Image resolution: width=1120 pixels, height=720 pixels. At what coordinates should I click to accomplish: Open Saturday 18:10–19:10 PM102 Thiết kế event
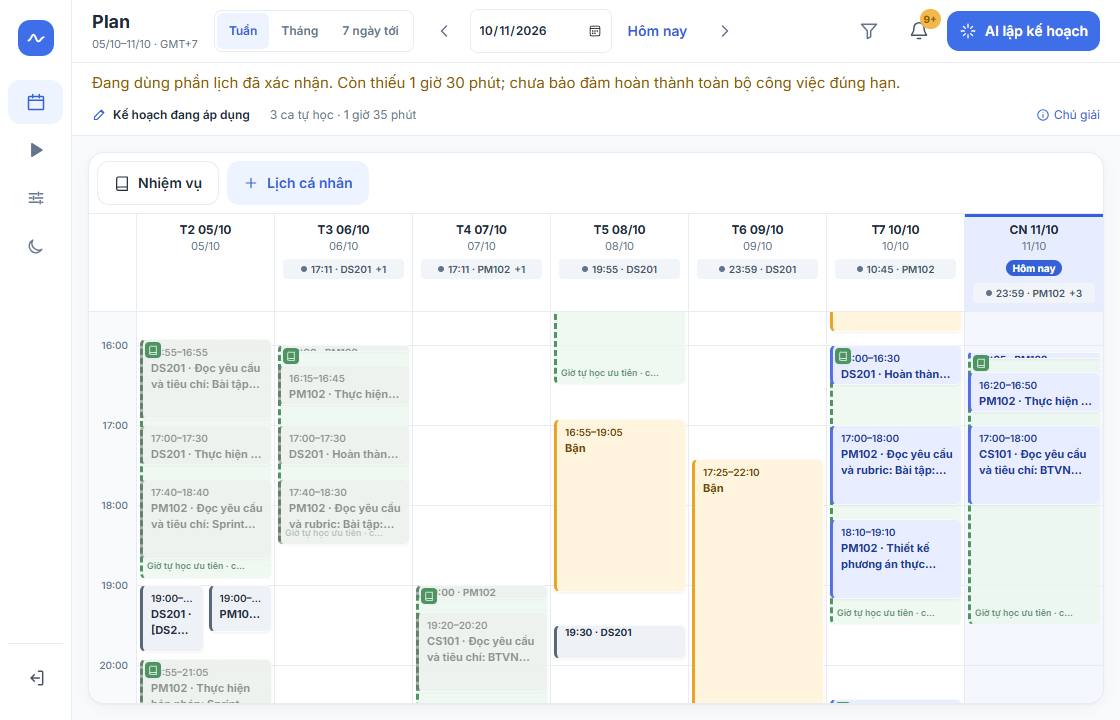pyautogui.click(x=896, y=559)
